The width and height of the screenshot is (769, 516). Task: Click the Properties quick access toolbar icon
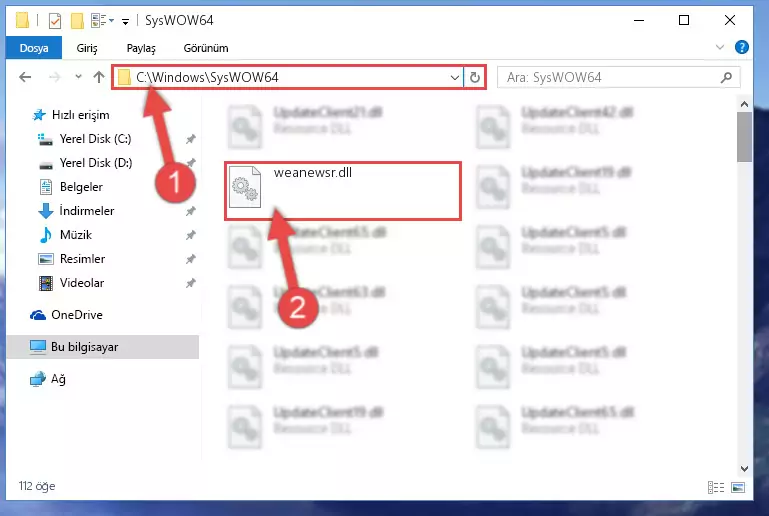55,21
